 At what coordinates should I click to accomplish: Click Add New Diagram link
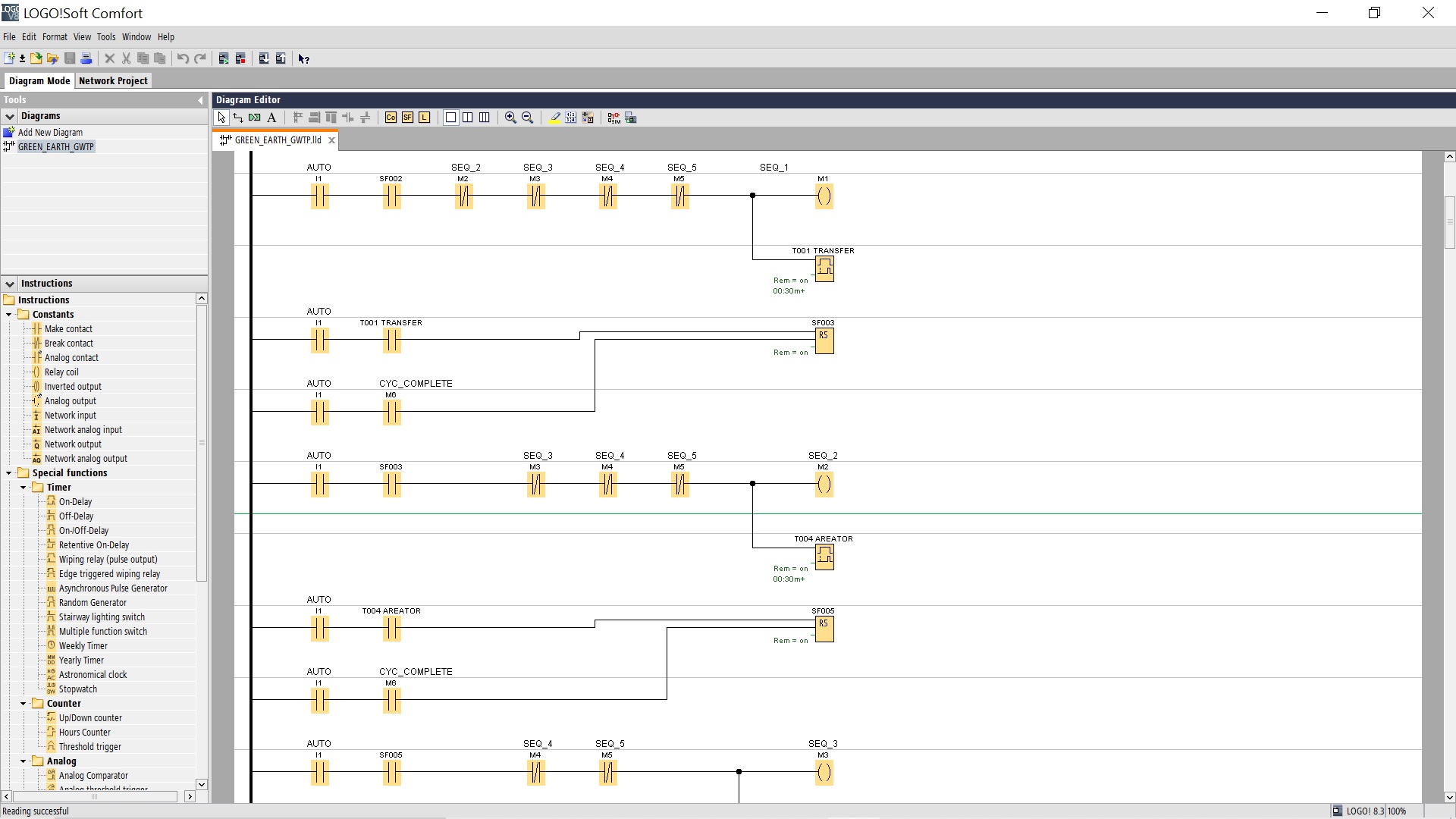(50, 132)
